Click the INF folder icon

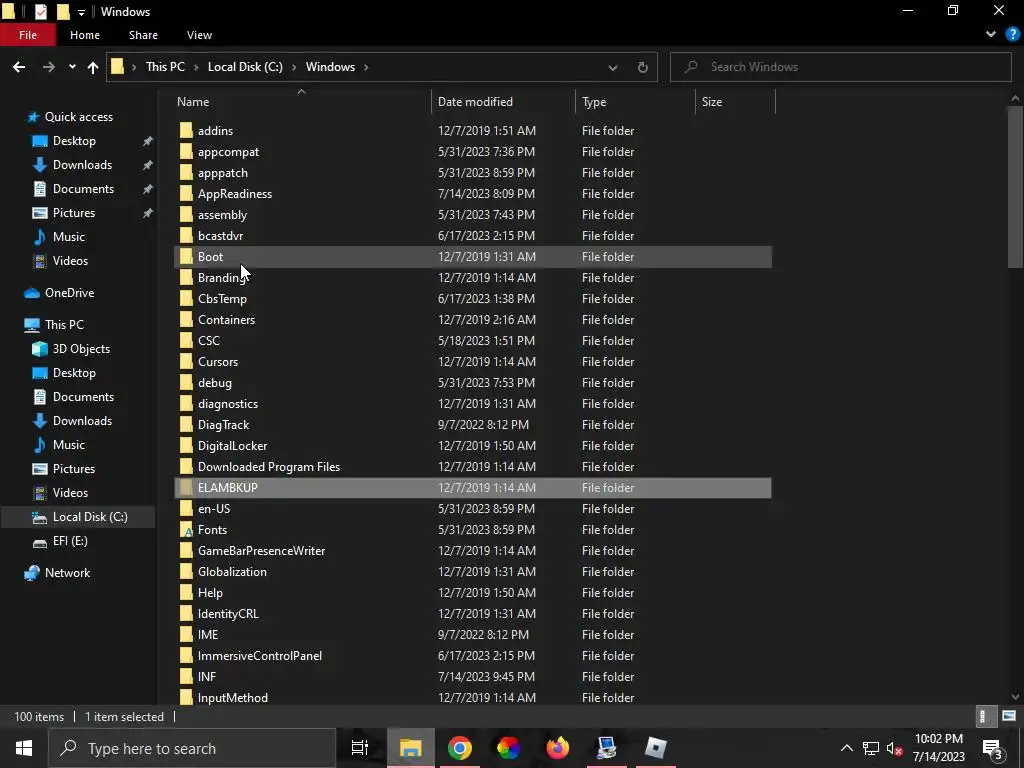coord(186,677)
